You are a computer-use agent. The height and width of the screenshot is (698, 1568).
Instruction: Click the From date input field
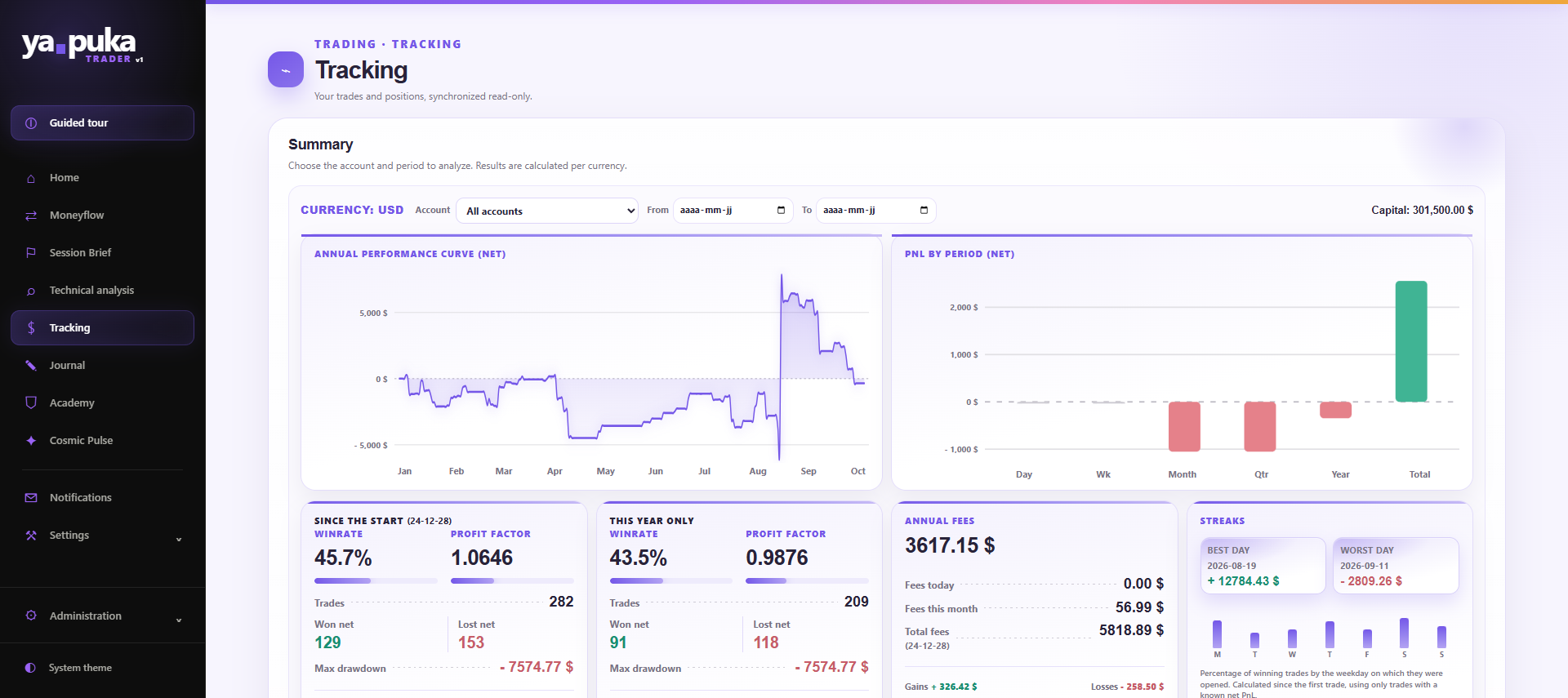click(733, 211)
